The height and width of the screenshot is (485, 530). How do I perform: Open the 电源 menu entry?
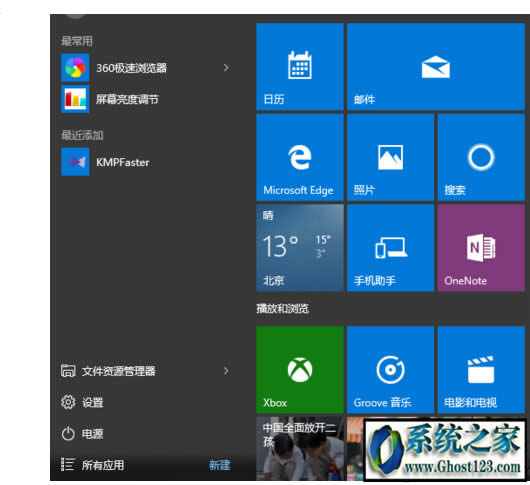click(x=92, y=434)
